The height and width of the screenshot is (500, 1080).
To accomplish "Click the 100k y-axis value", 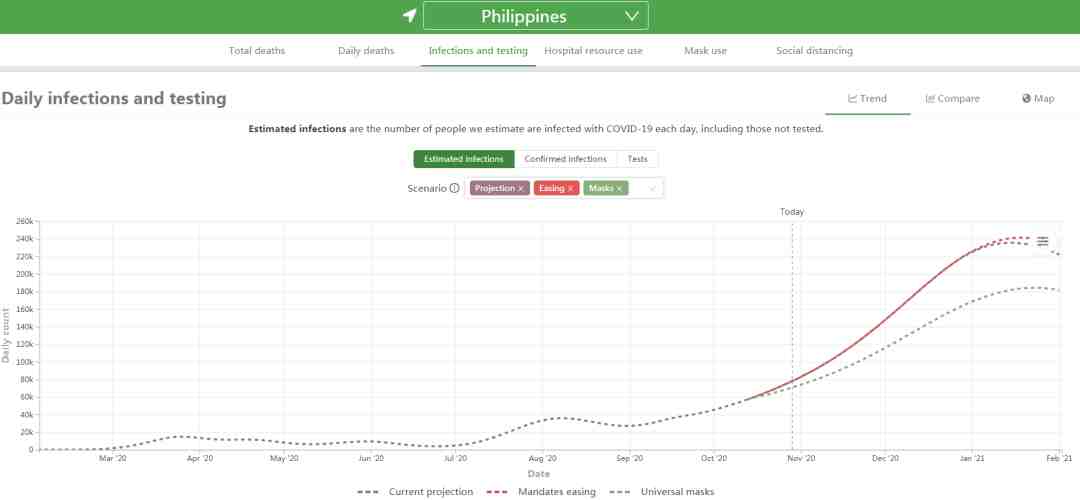I will pos(25,362).
